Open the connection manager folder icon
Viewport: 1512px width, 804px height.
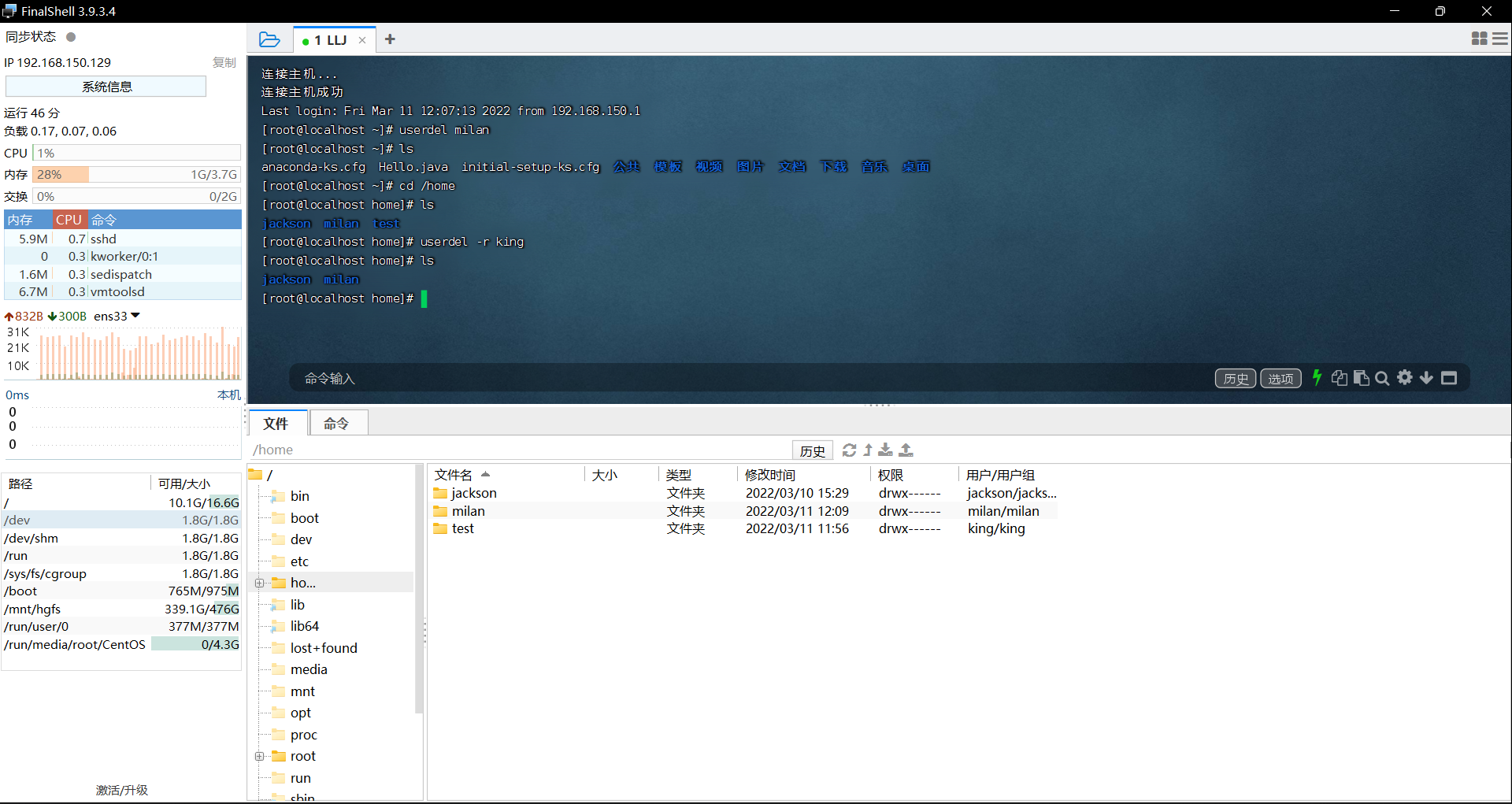pos(269,39)
